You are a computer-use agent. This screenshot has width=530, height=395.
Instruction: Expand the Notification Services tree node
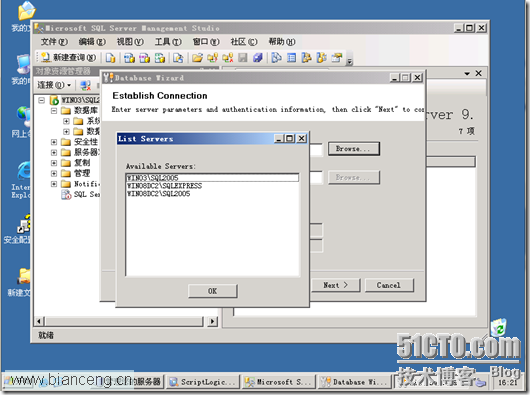point(54,184)
